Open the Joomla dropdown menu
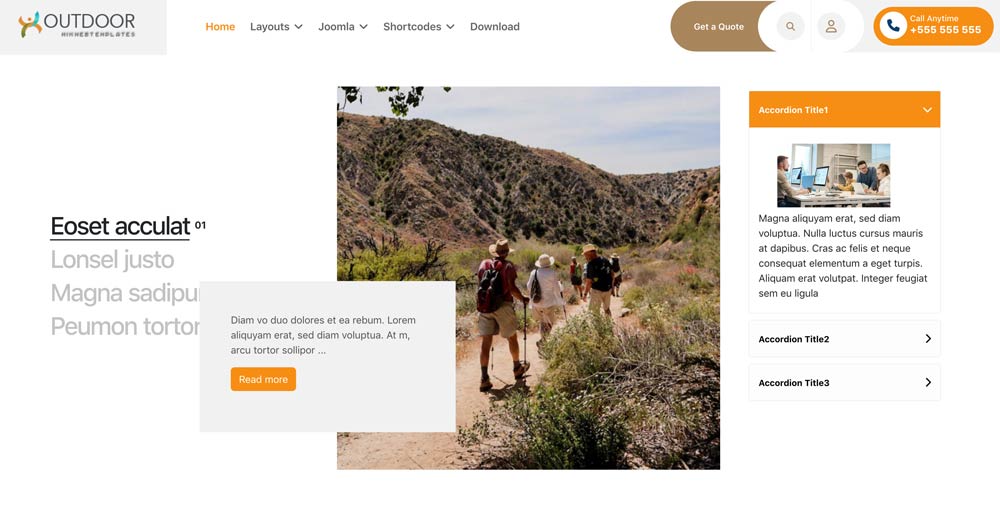 click(343, 27)
